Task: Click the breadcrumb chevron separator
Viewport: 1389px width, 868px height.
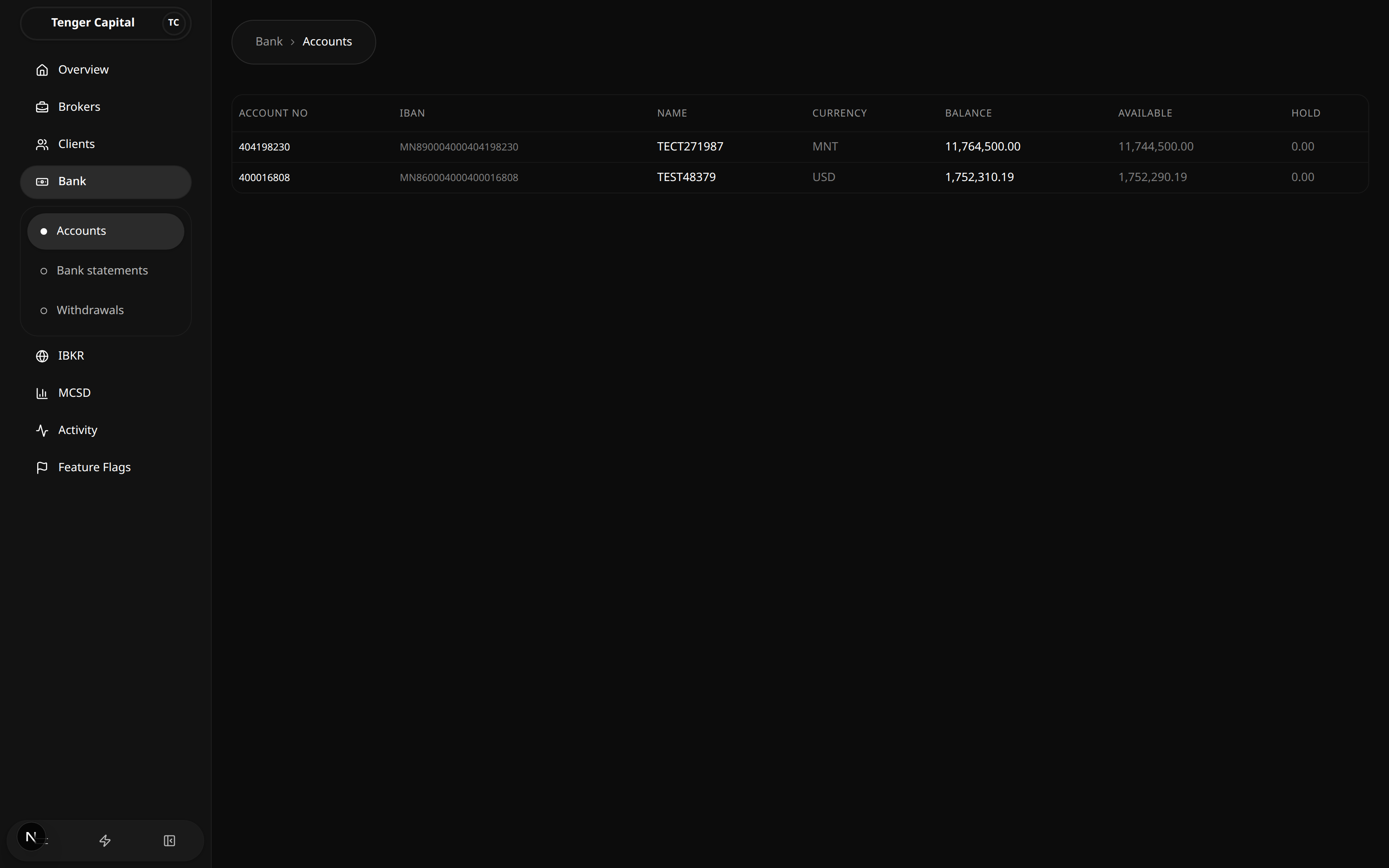Action: tap(293, 43)
